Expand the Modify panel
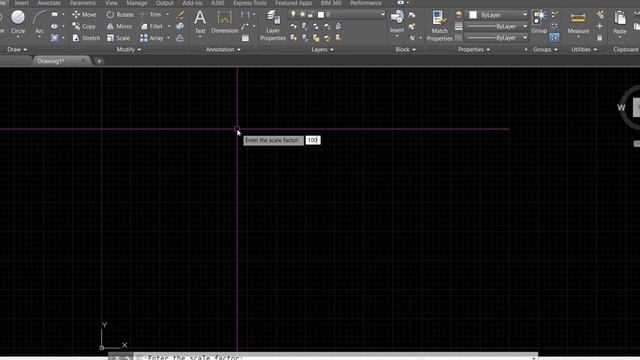Viewport: 640px width, 360px height. tap(129, 49)
